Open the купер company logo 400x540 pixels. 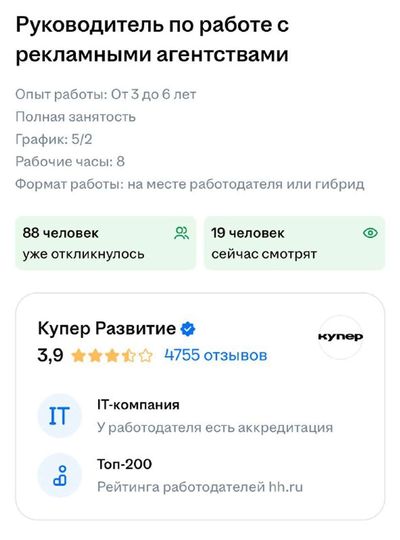(340, 336)
